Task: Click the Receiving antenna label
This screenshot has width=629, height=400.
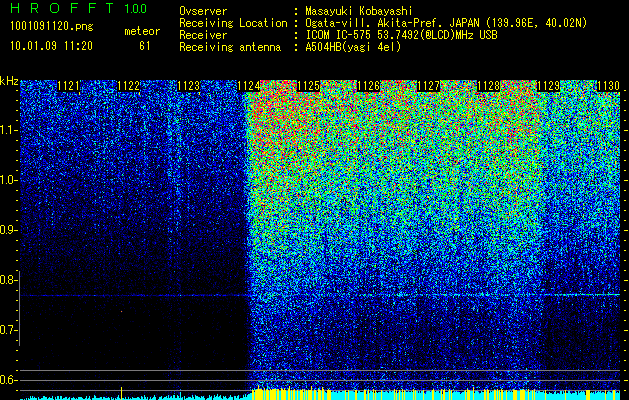Action: pyautogui.click(x=230, y=47)
